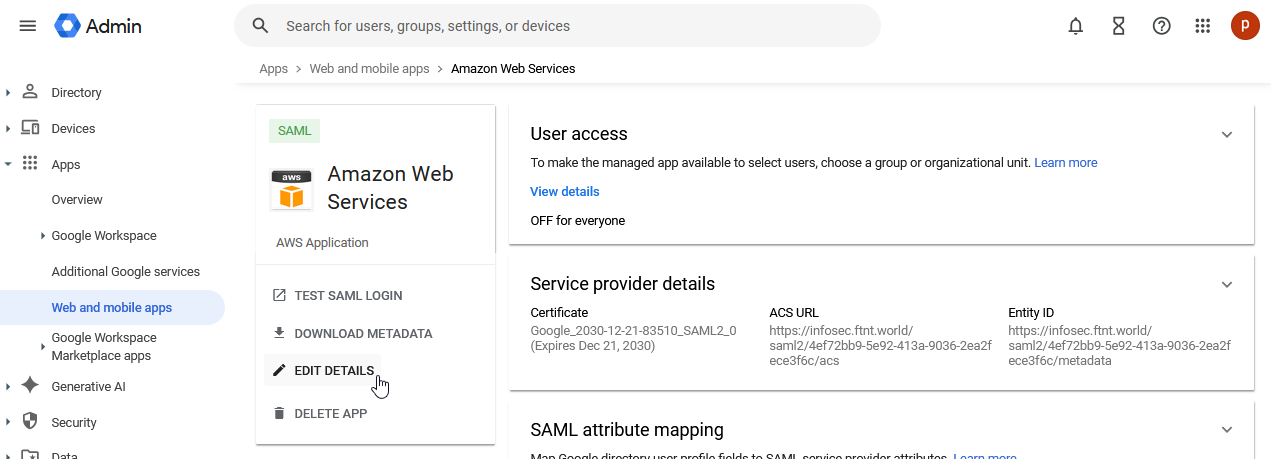Expand the Directory tree item
Screen dimensions: 1271x459
point(8,93)
